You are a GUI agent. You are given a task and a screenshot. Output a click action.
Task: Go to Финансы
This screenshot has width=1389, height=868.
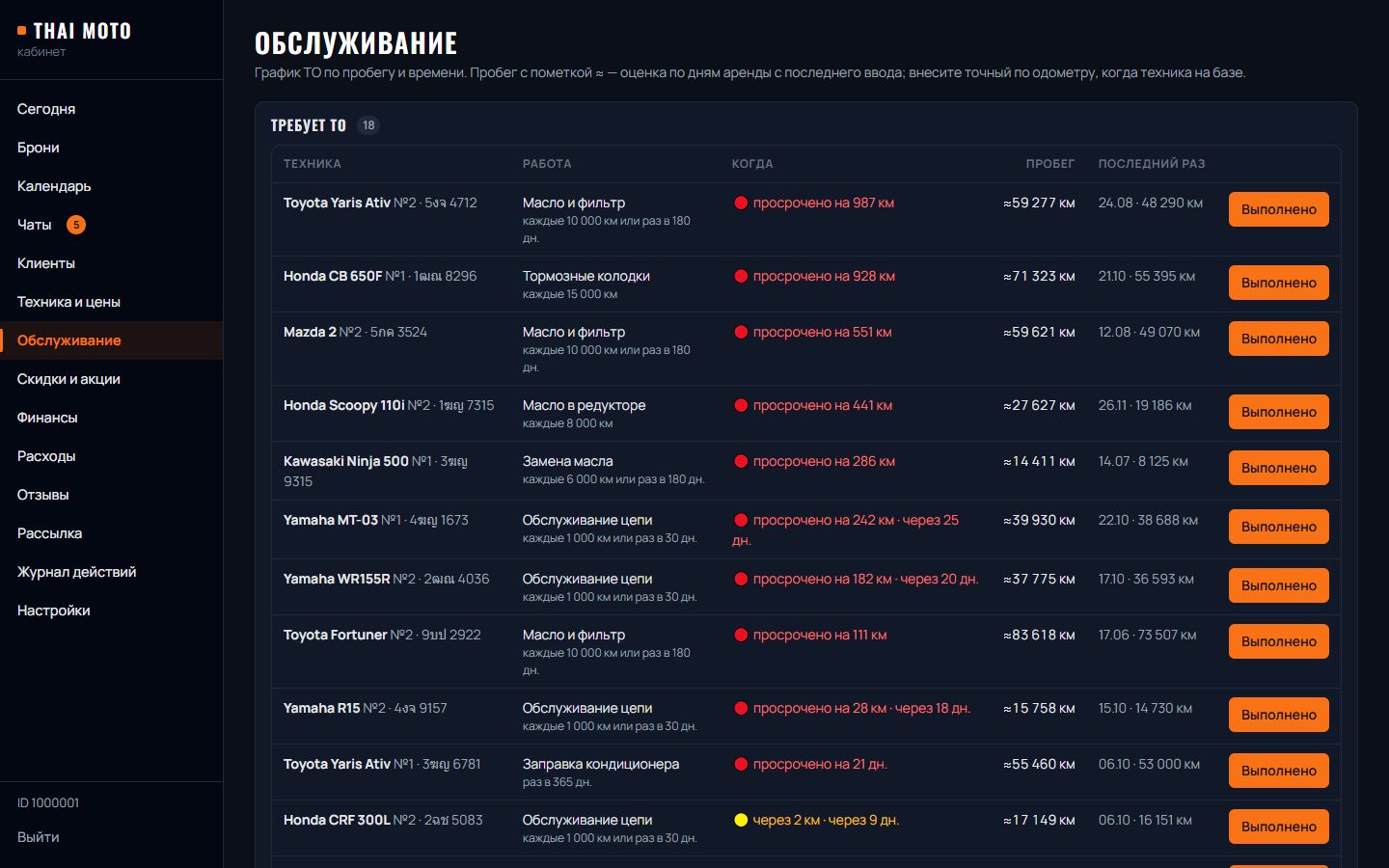(111, 418)
